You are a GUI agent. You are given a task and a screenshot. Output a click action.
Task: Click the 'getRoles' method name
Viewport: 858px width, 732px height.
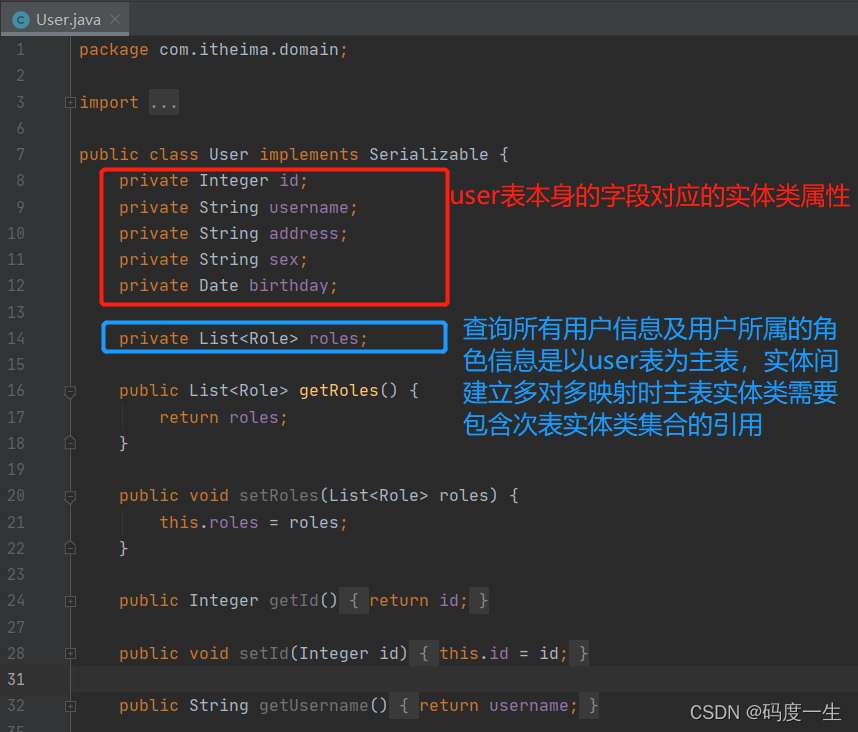click(339, 391)
